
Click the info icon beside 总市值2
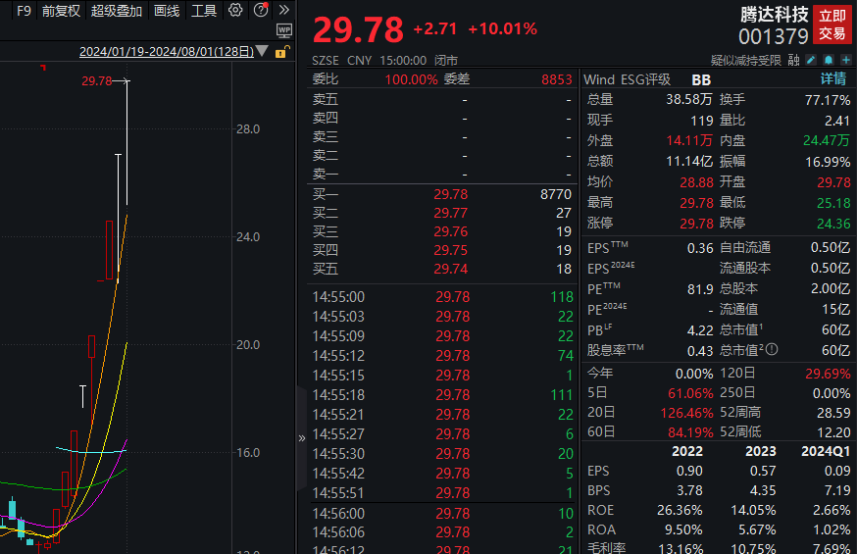click(772, 350)
